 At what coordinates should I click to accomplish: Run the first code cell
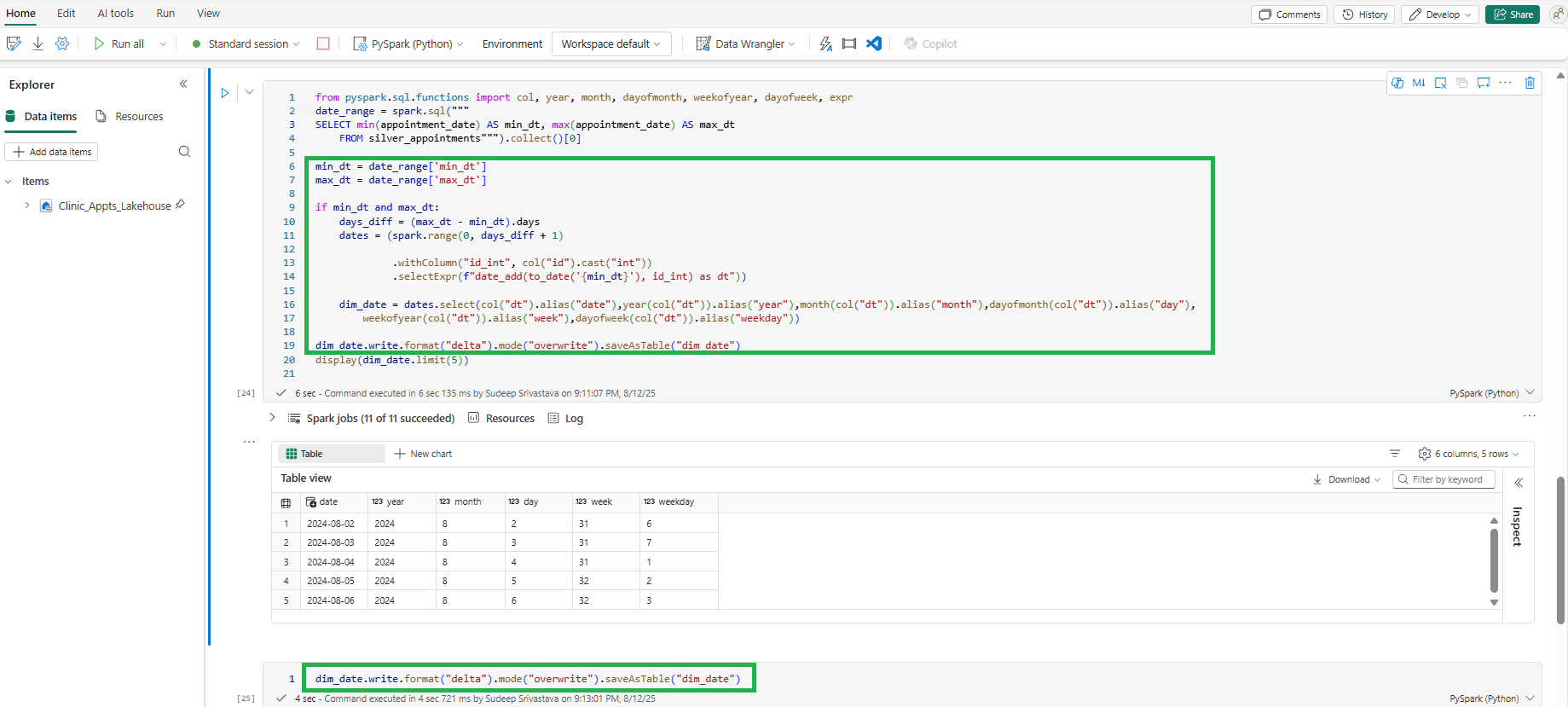pyautogui.click(x=225, y=93)
